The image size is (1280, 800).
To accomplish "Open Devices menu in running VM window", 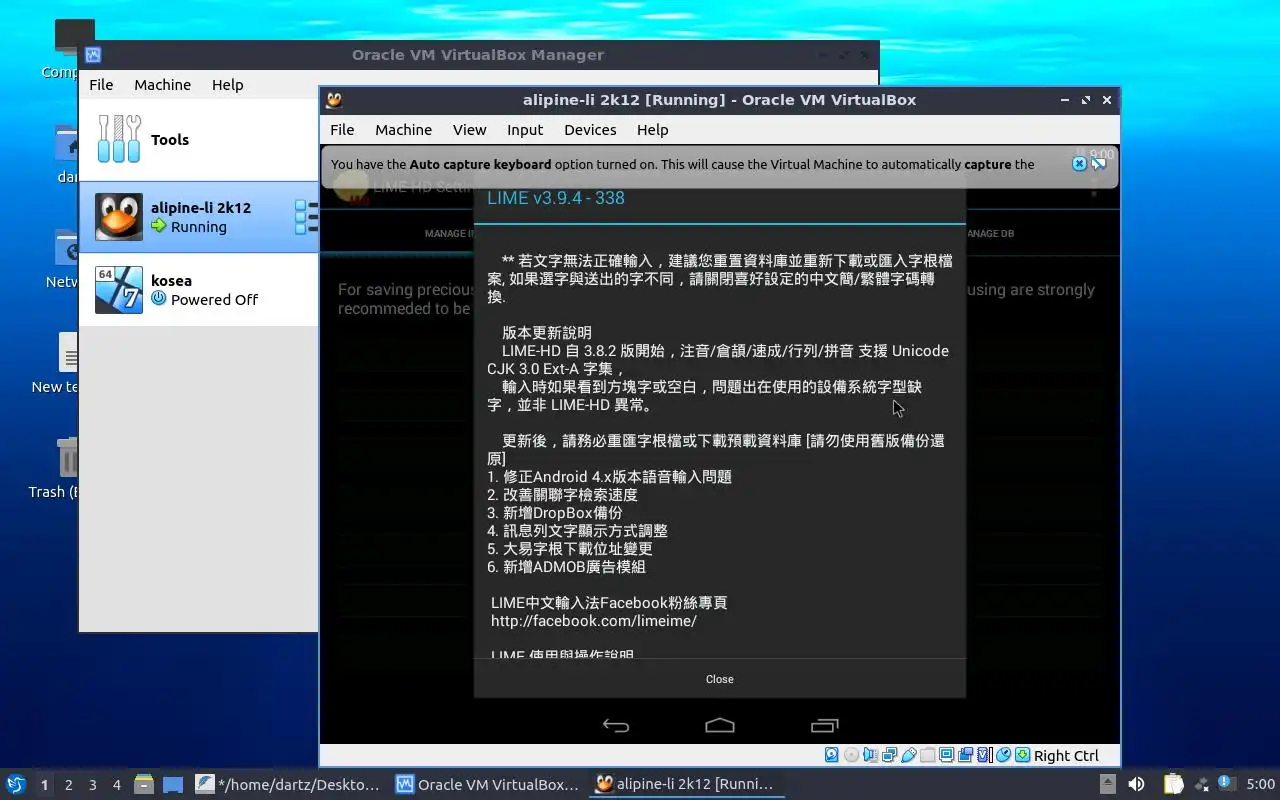I will pos(590,130).
